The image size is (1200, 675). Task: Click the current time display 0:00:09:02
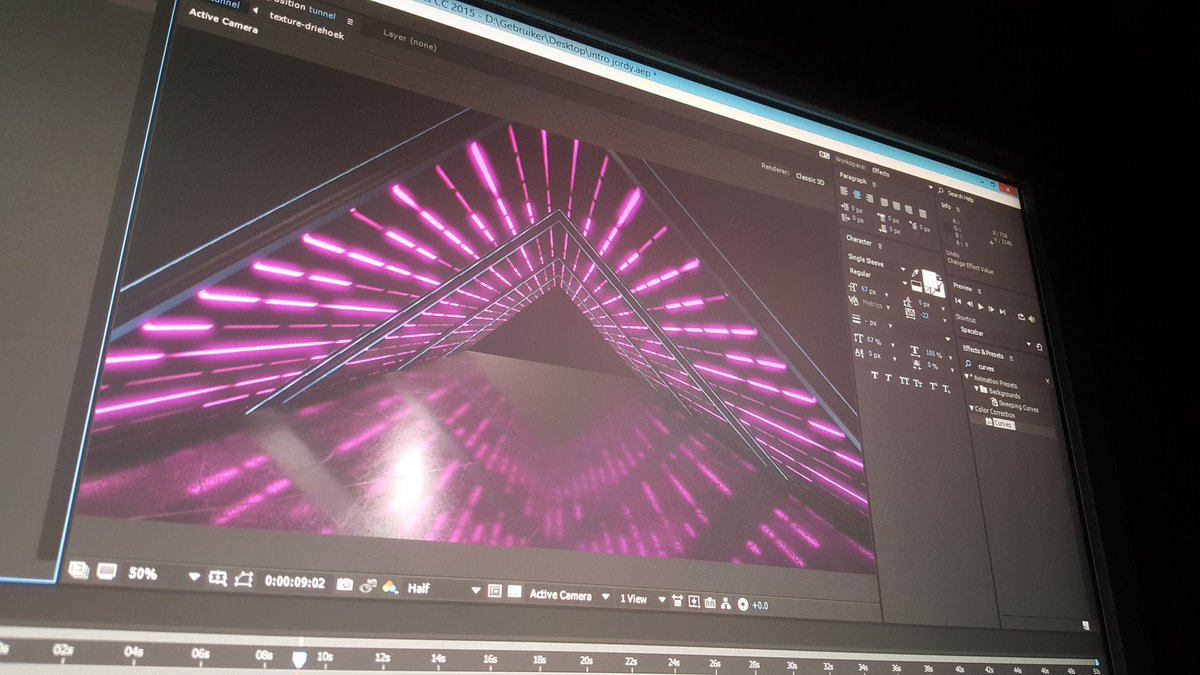point(294,580)
